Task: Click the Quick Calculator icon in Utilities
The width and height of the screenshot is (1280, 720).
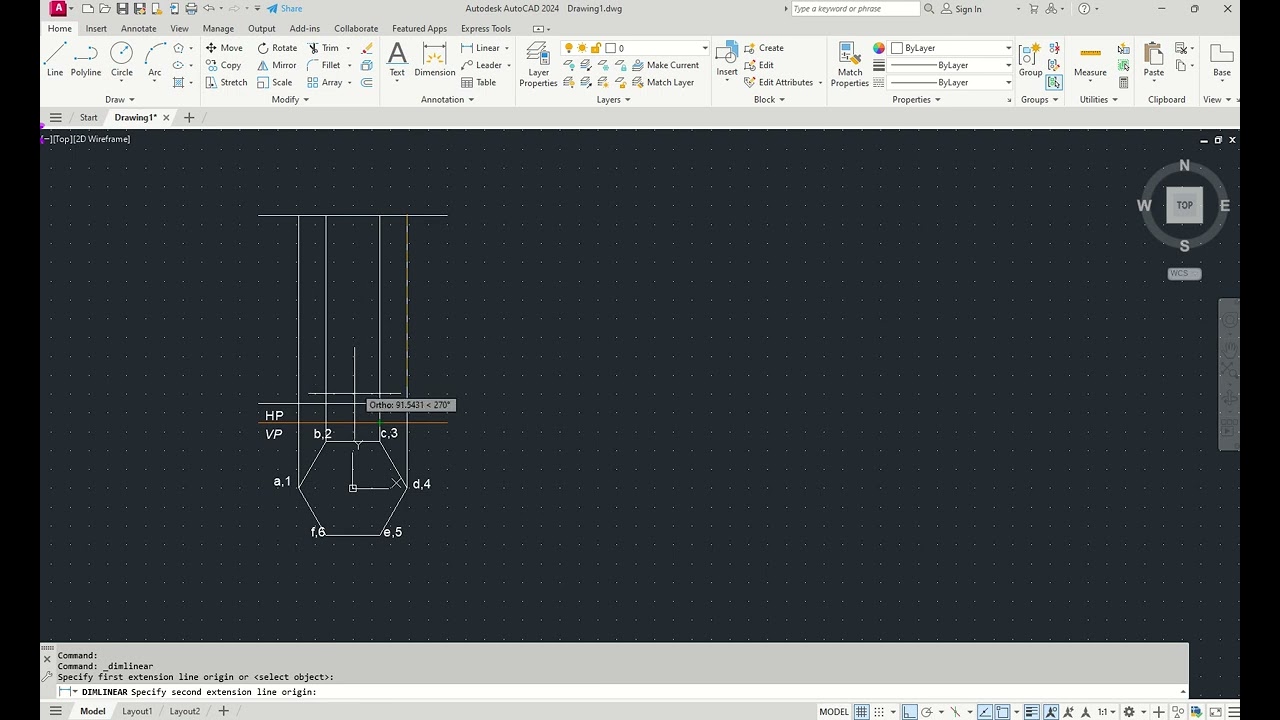Action: 1123,82
